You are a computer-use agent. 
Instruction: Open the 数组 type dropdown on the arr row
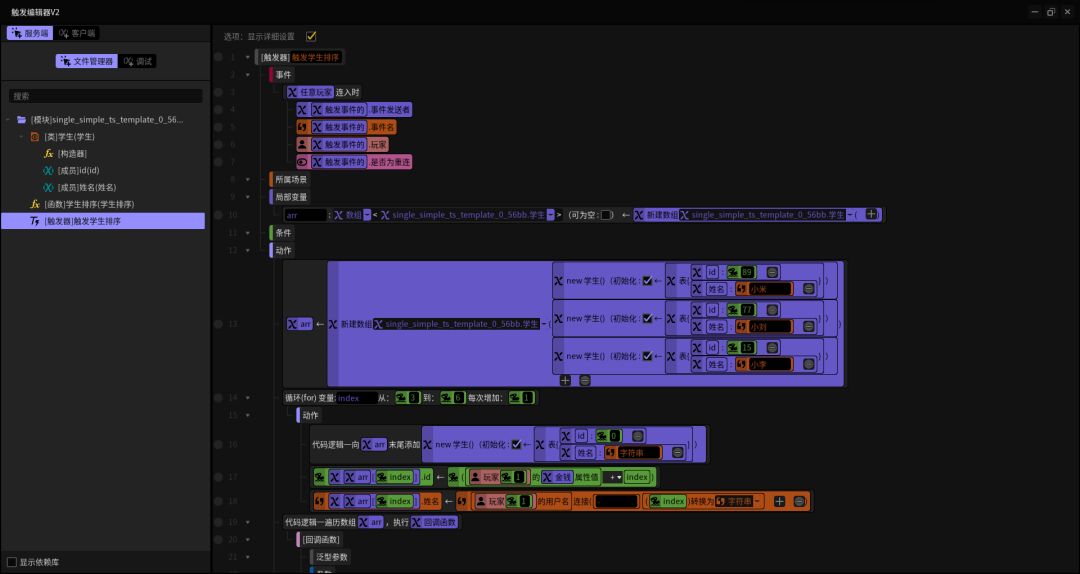pos(367,215)
